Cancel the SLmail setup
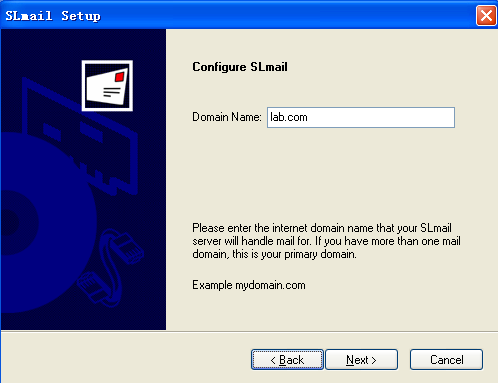The width and height of the screenshot is (498, 383). pos(446,359)
